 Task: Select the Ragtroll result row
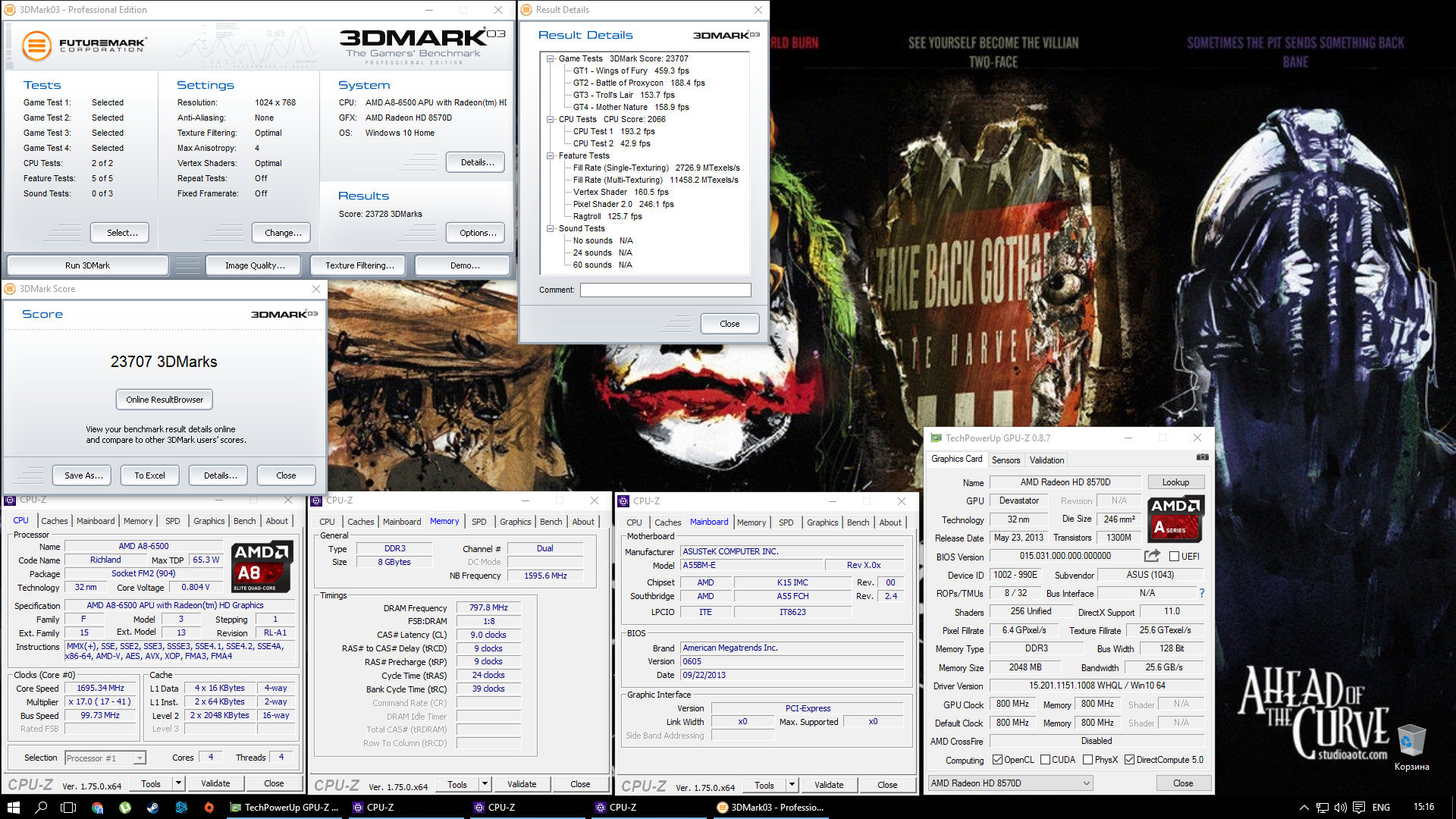607,216
